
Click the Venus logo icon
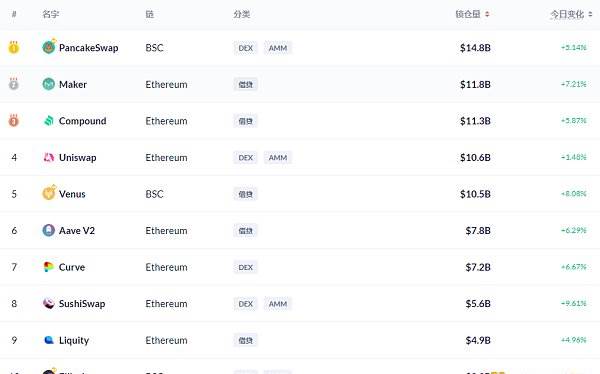click(x=49, y=193)
